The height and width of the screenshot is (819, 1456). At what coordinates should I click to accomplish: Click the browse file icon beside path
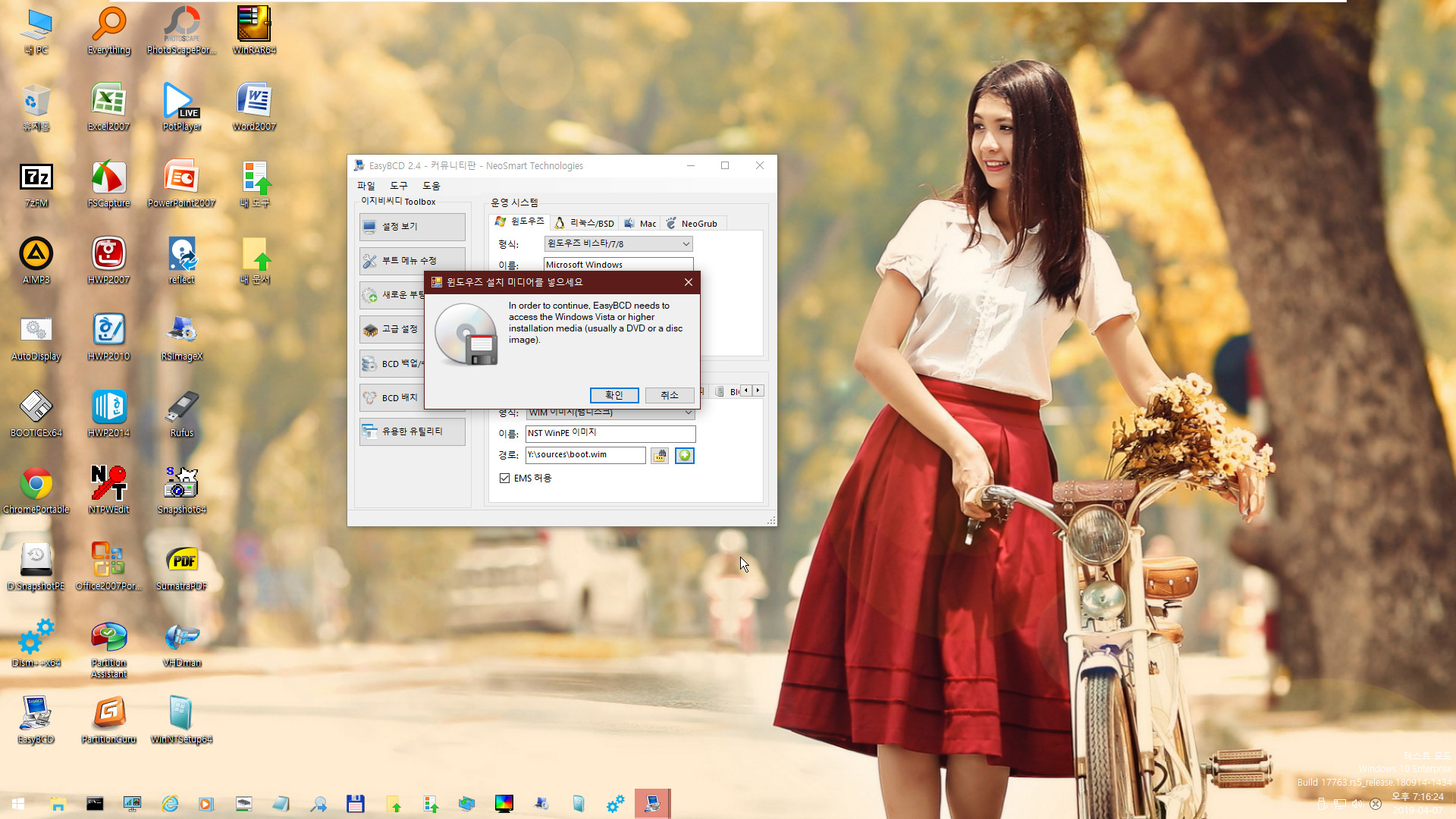click(x=660, y=455)
